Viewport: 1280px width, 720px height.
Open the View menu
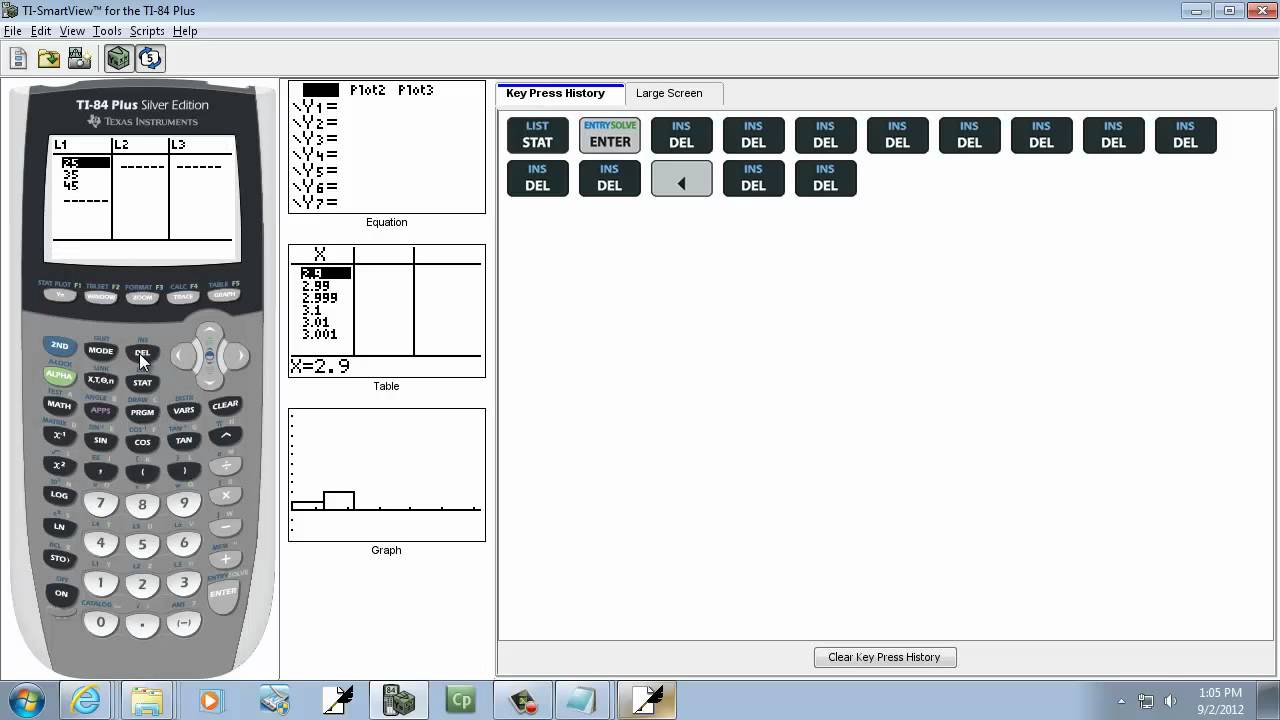click(72, 31)
